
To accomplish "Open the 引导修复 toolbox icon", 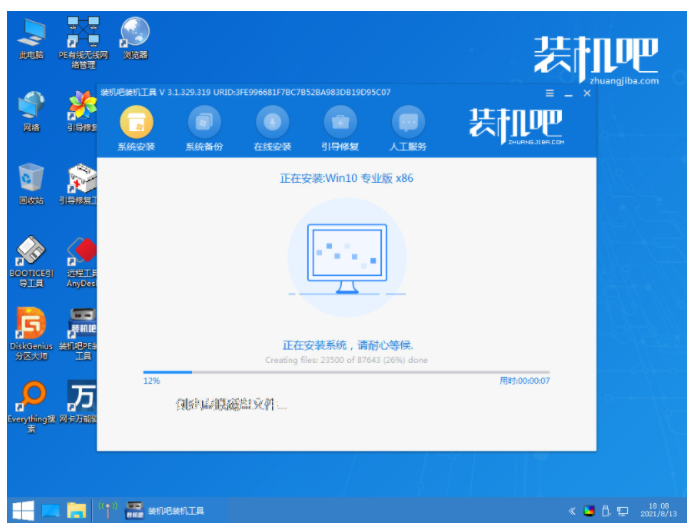I will coord(339,122).
